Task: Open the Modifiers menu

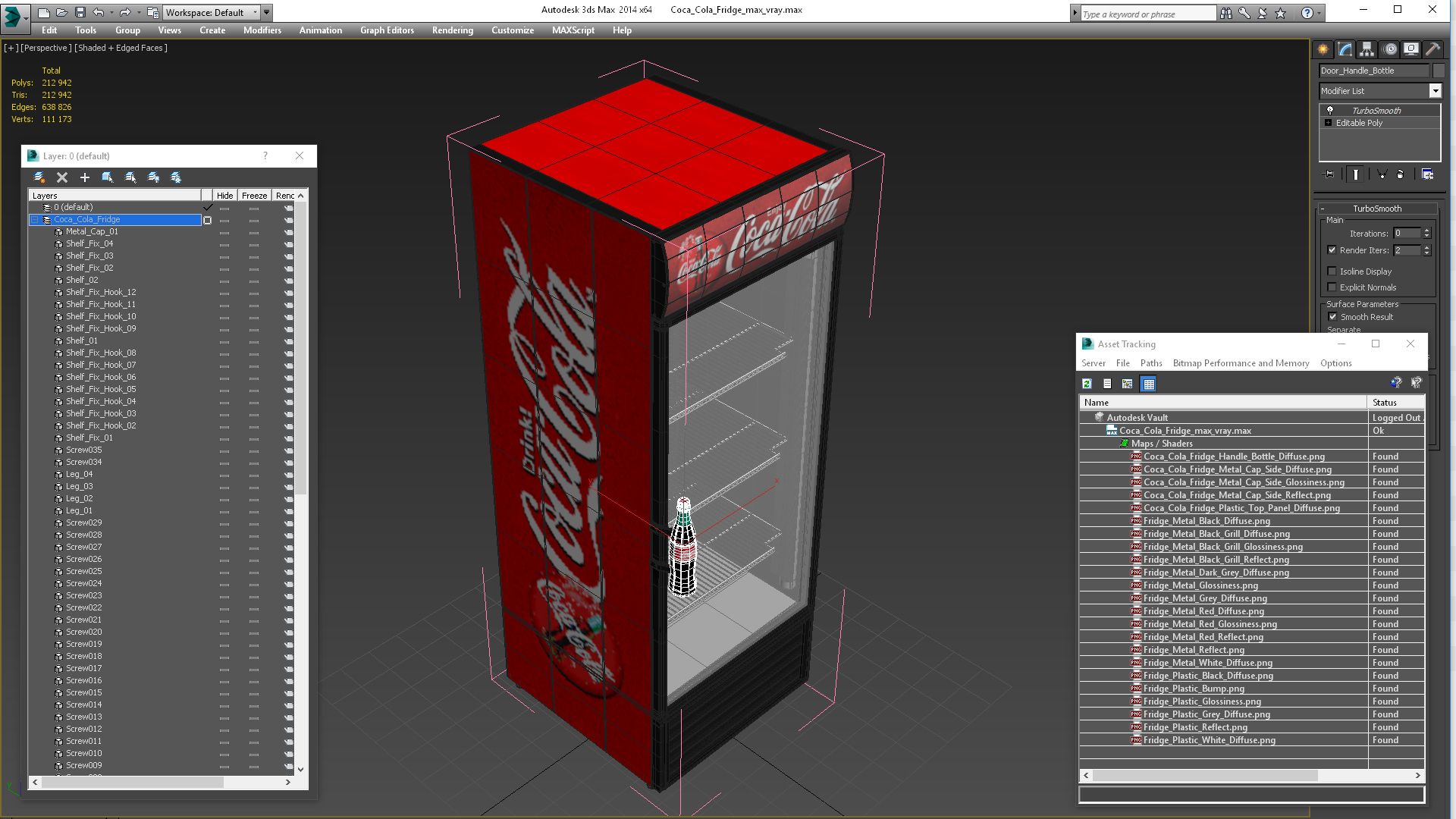Action: (x=262, y=30)
